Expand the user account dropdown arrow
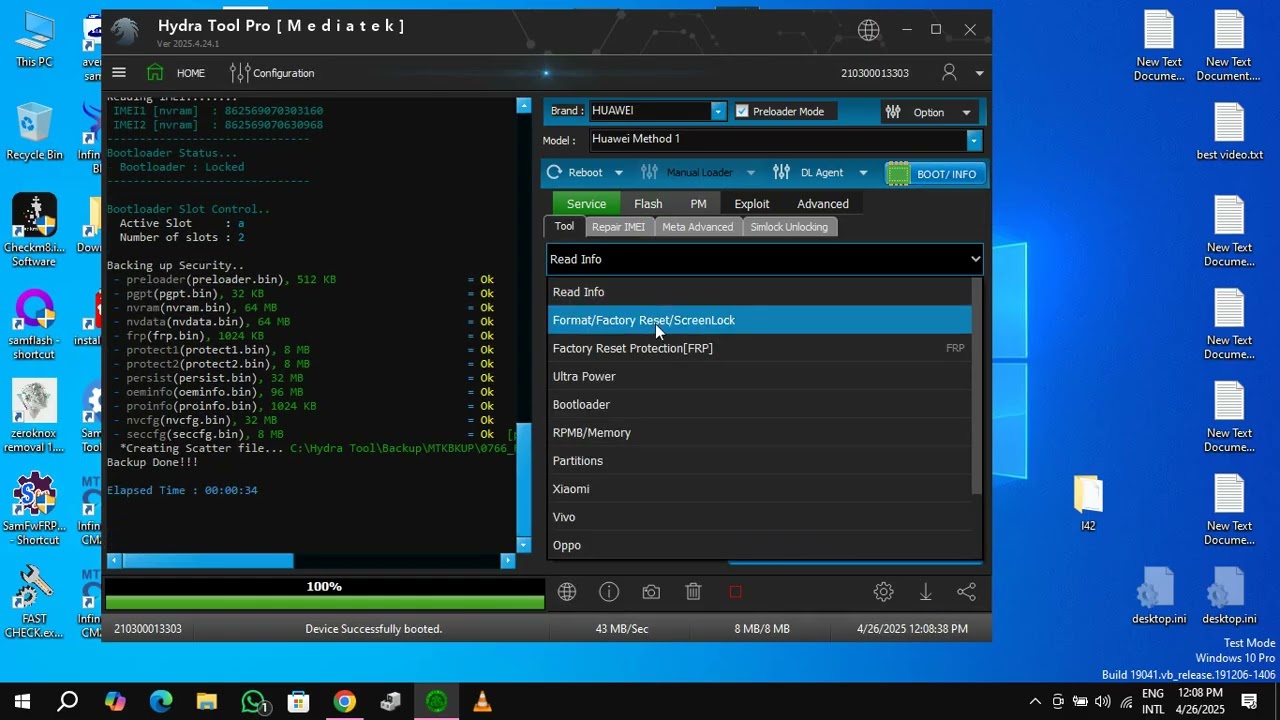 pos(979,73)
